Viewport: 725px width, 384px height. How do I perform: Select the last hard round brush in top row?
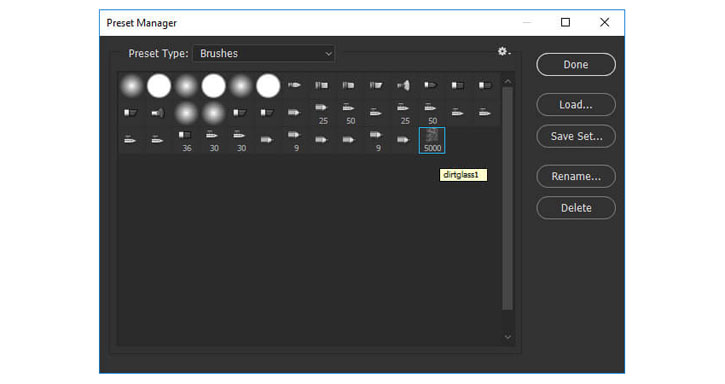(268, 86)
